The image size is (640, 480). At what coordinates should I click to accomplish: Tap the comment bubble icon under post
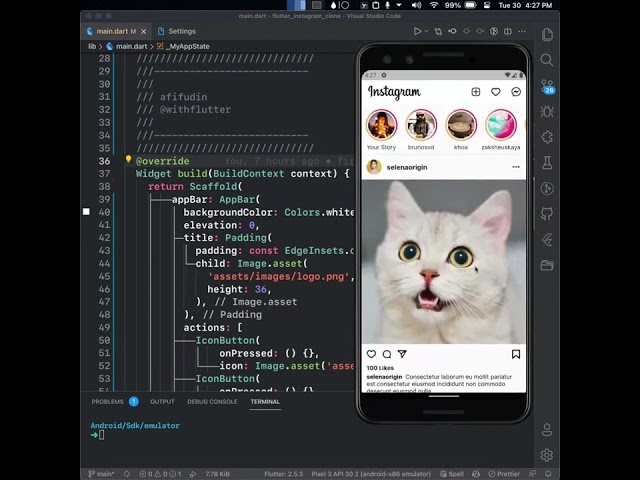[387, 354]
